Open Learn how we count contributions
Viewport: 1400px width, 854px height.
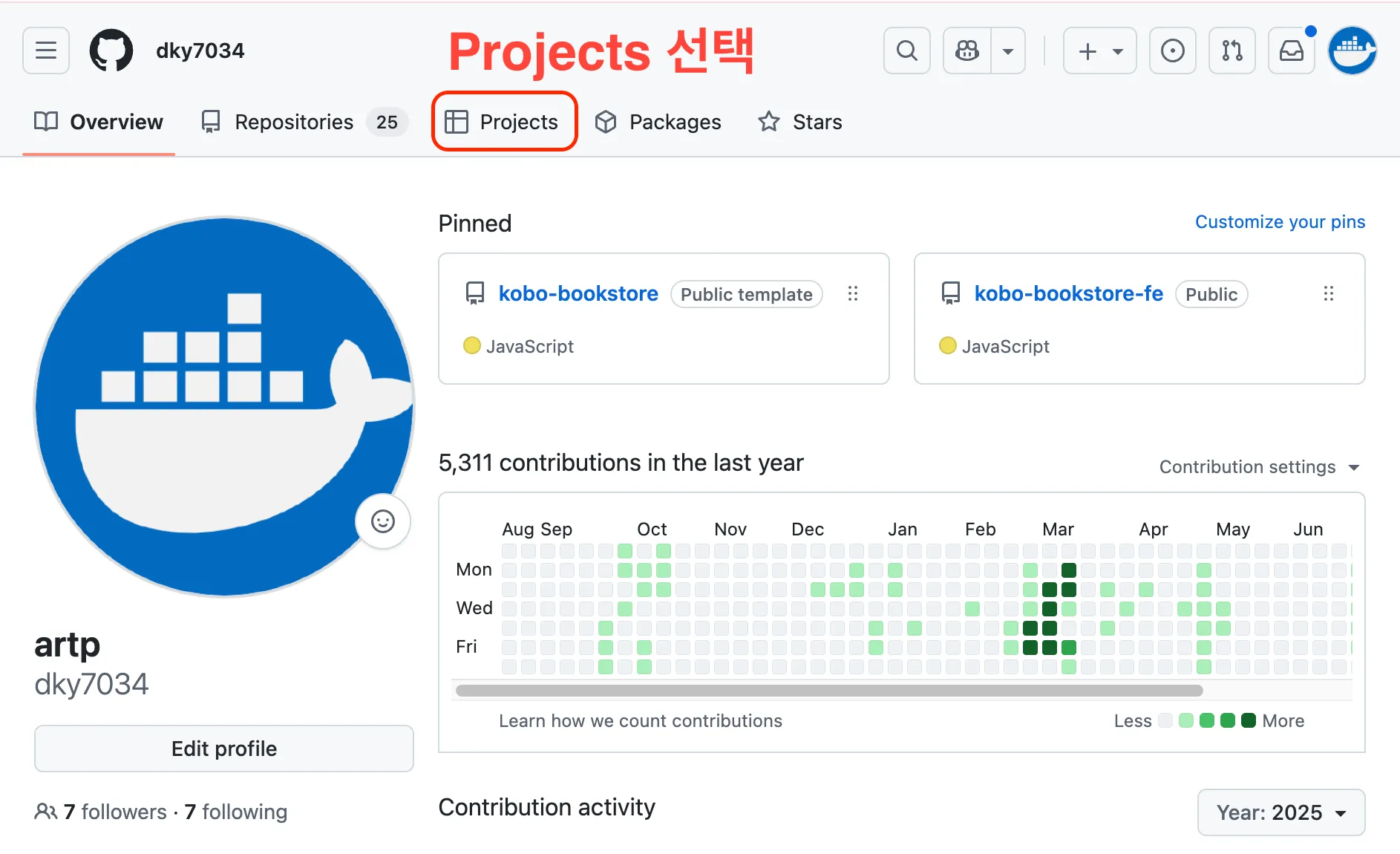[641, 721]
